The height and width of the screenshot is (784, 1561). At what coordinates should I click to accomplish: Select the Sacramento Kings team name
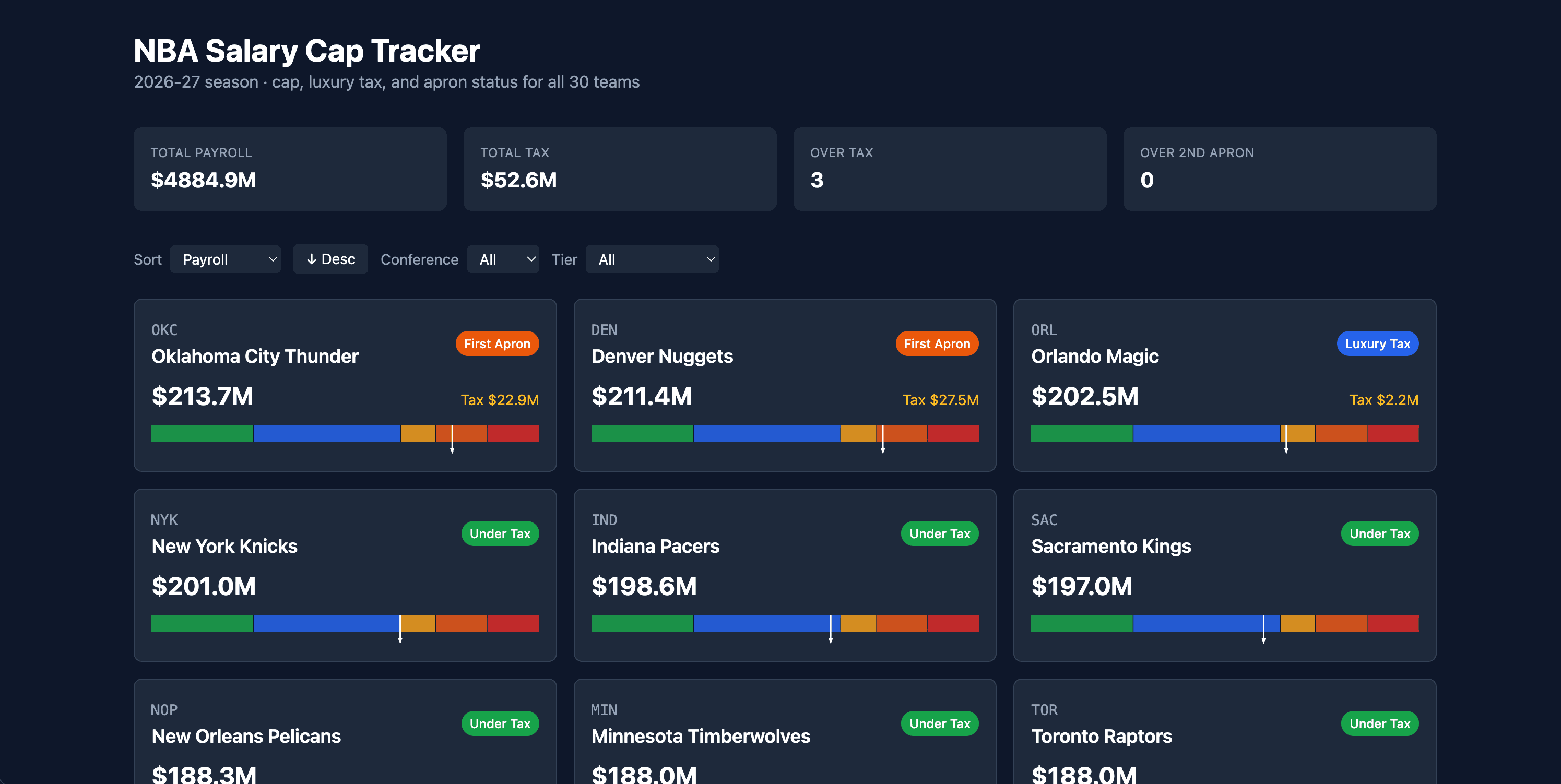(x=1111, y=547)
